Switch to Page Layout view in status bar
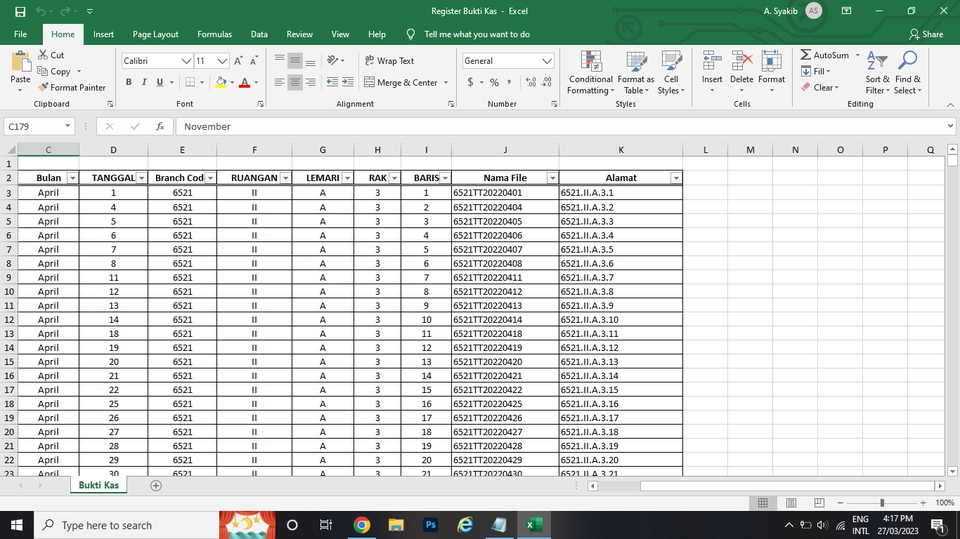 click(x=791, y=503)
